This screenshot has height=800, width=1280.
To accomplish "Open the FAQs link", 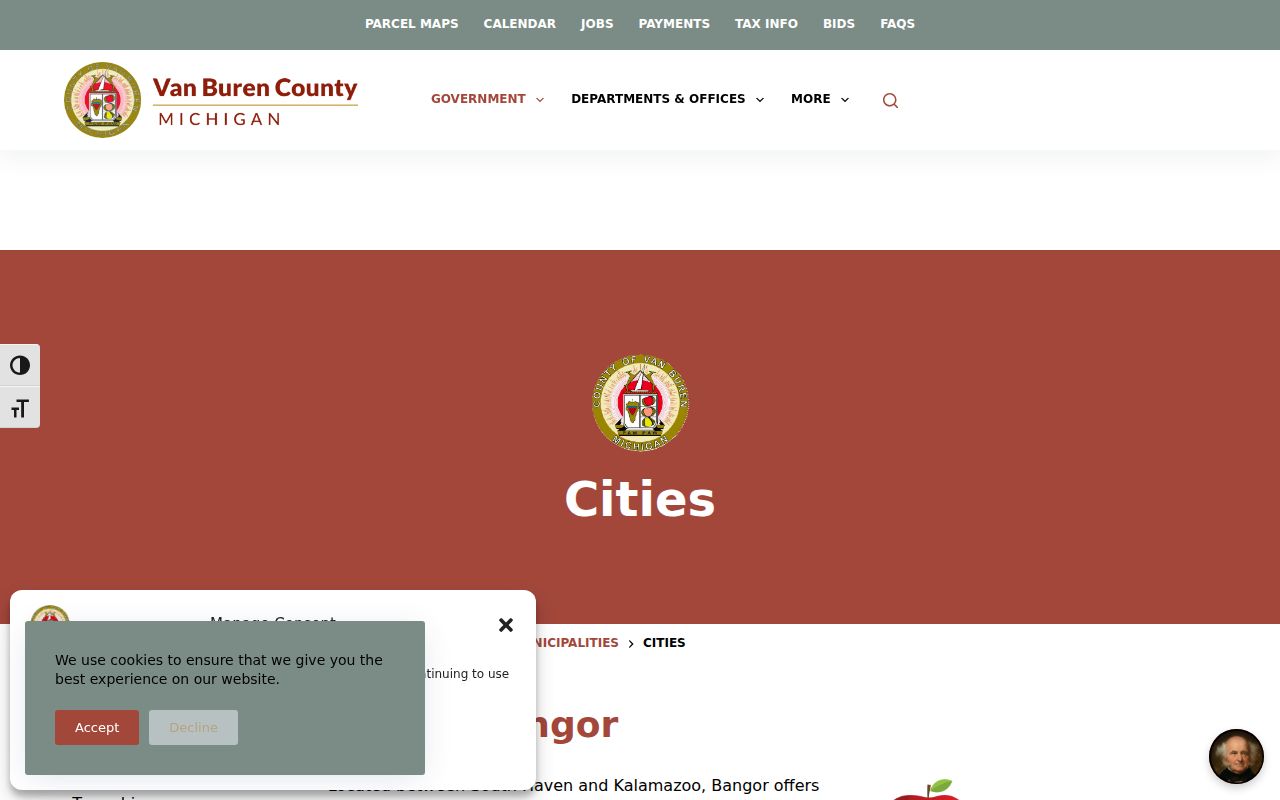I will click(898, 24).
